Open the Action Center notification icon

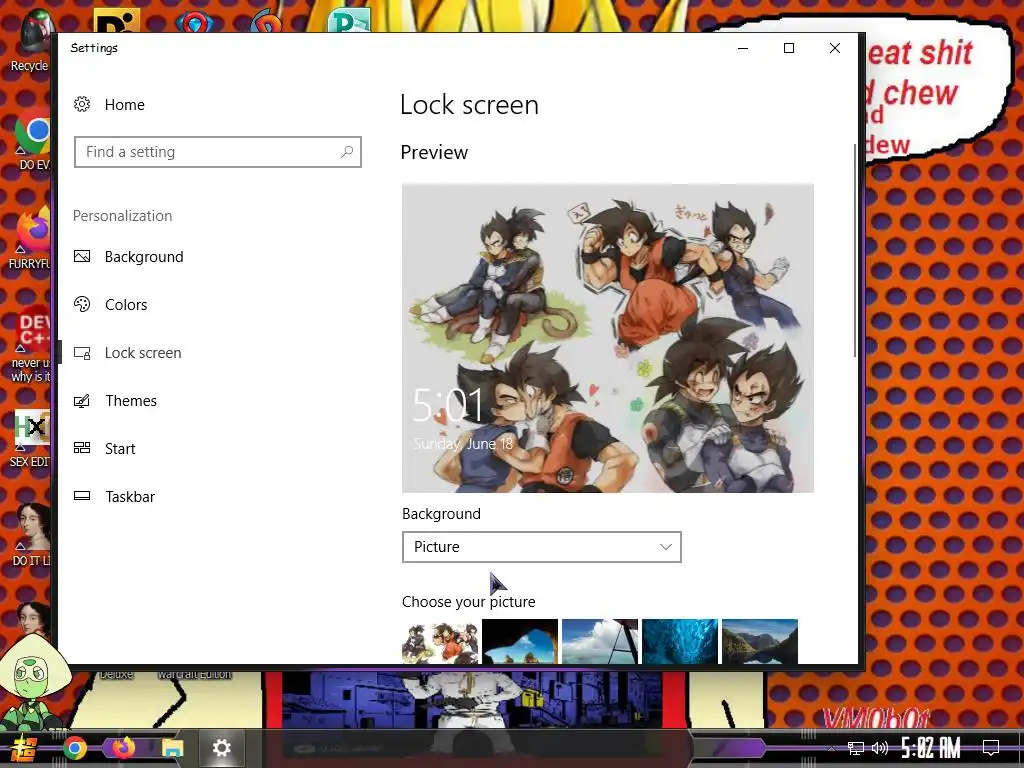pyautogui.click(x=991, y=748)
